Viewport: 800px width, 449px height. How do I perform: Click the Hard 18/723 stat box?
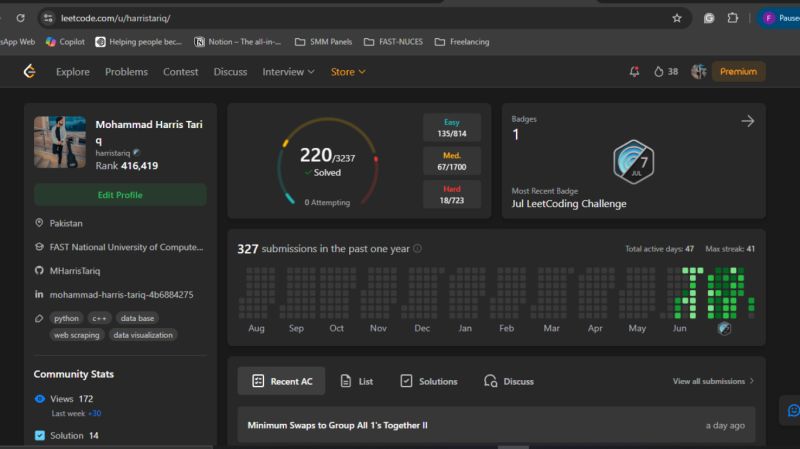tap(452, 194)
